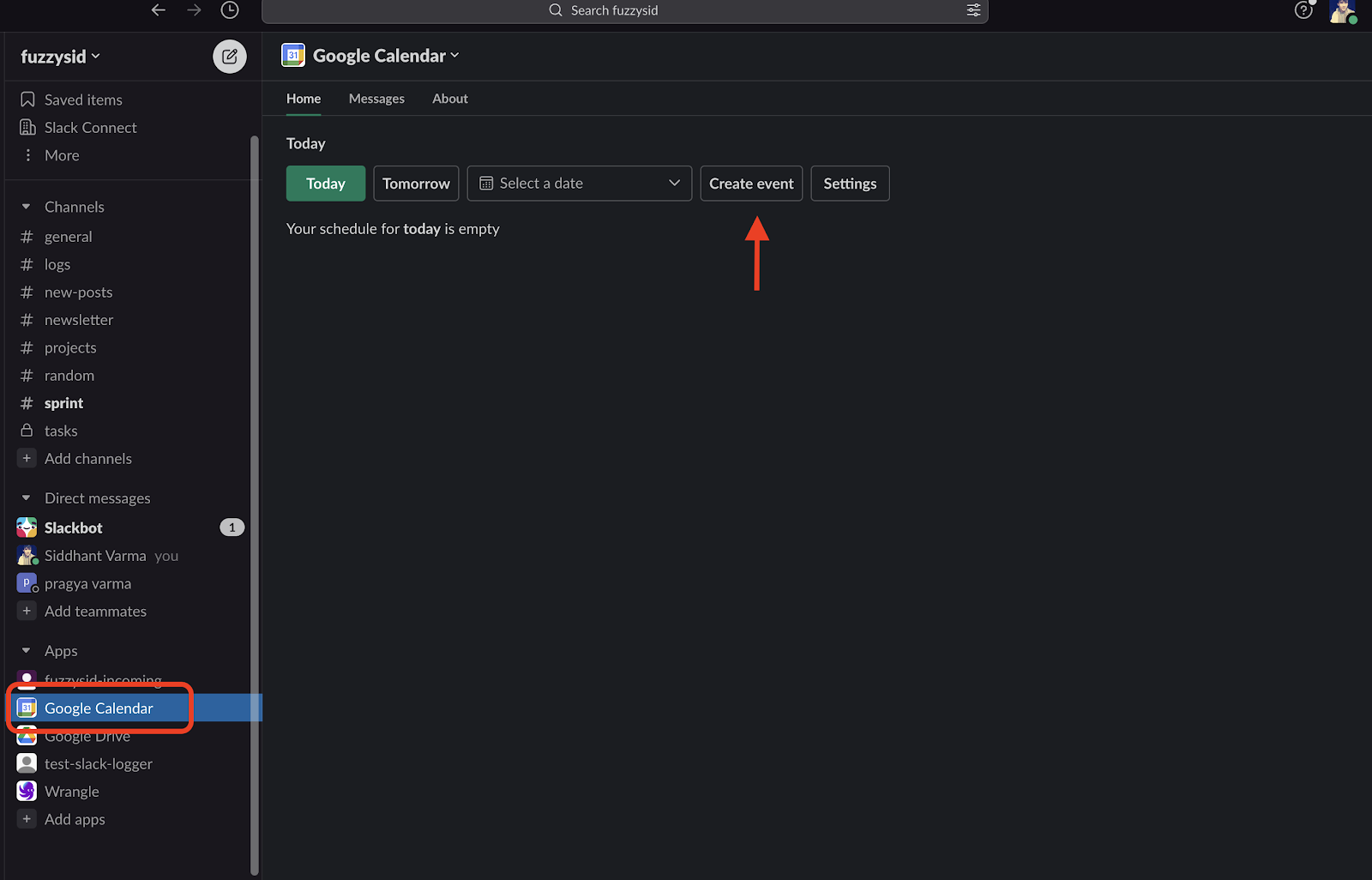Show Today's schedule

(x=326, y=184)
